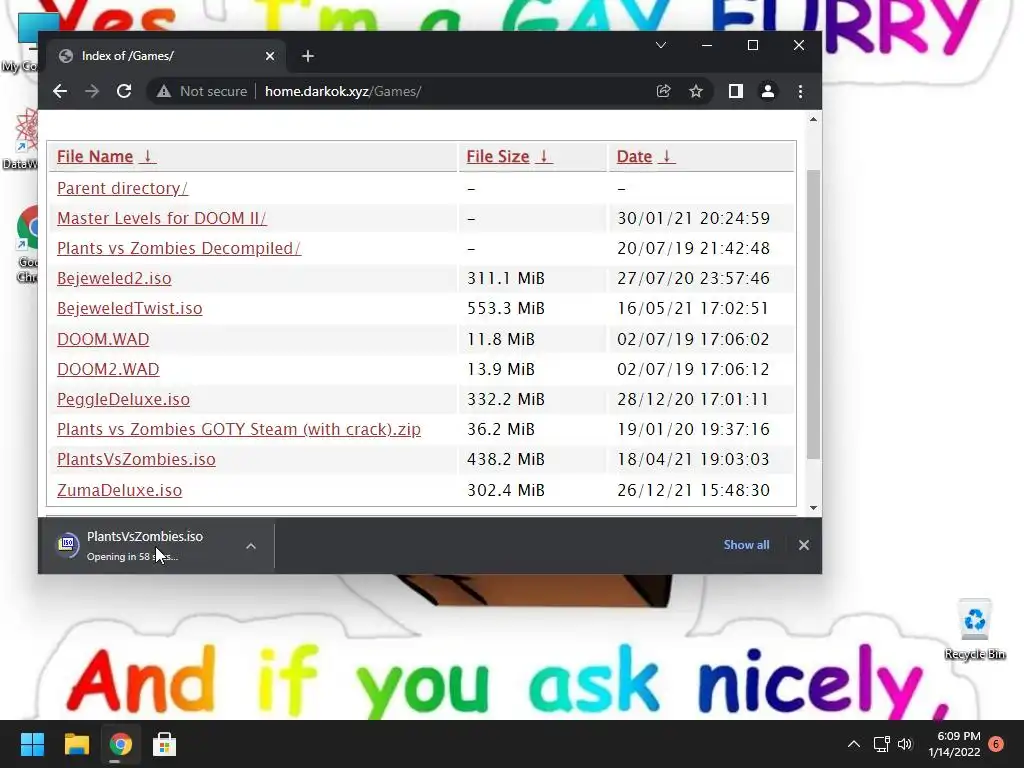Image resolution: width=1024 pixels, height=768 pixels.
Task: Select the Recycle Bin desktop icon
Action: (975, 630)
